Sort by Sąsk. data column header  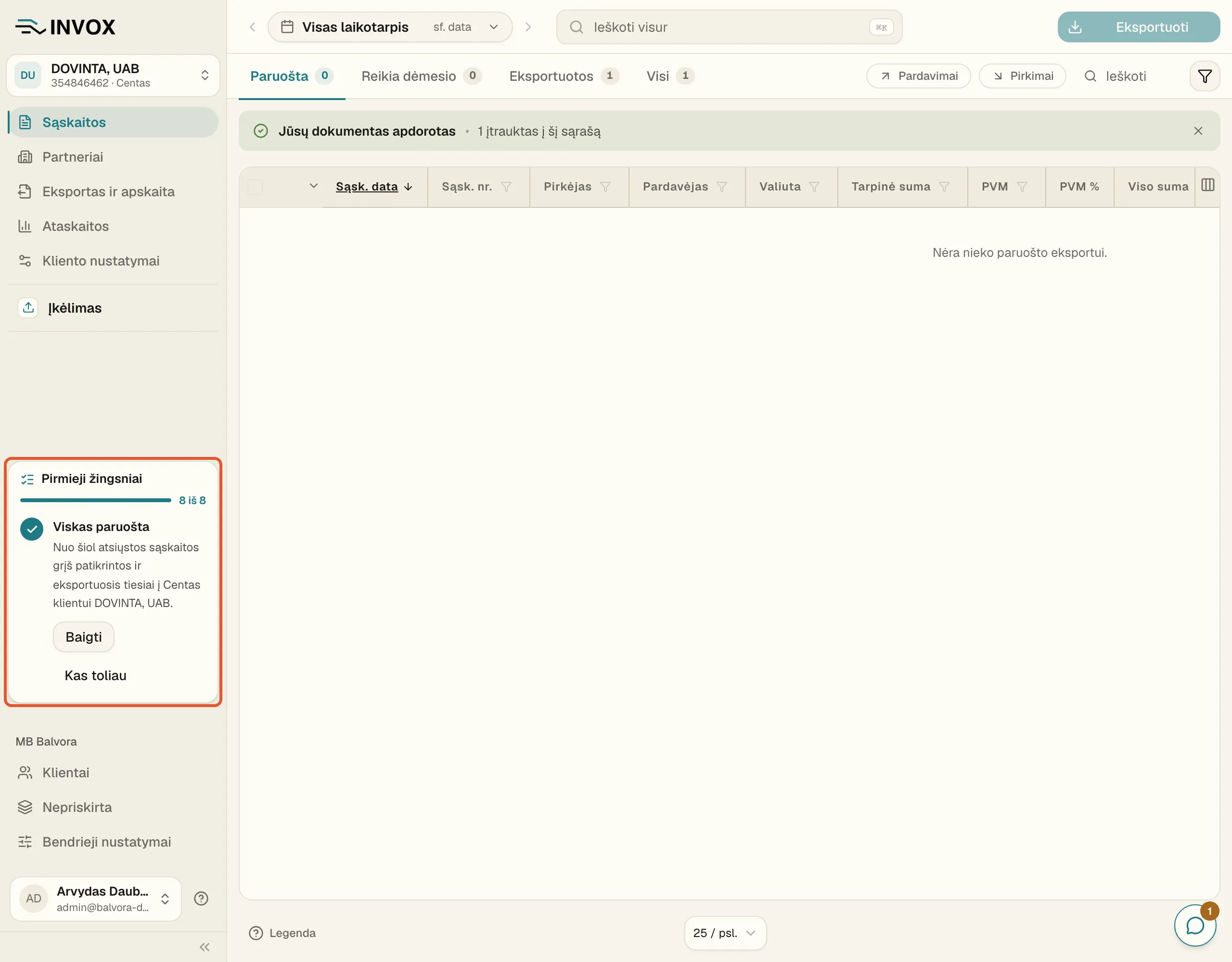pyautogui.click(x=374, y=187)
